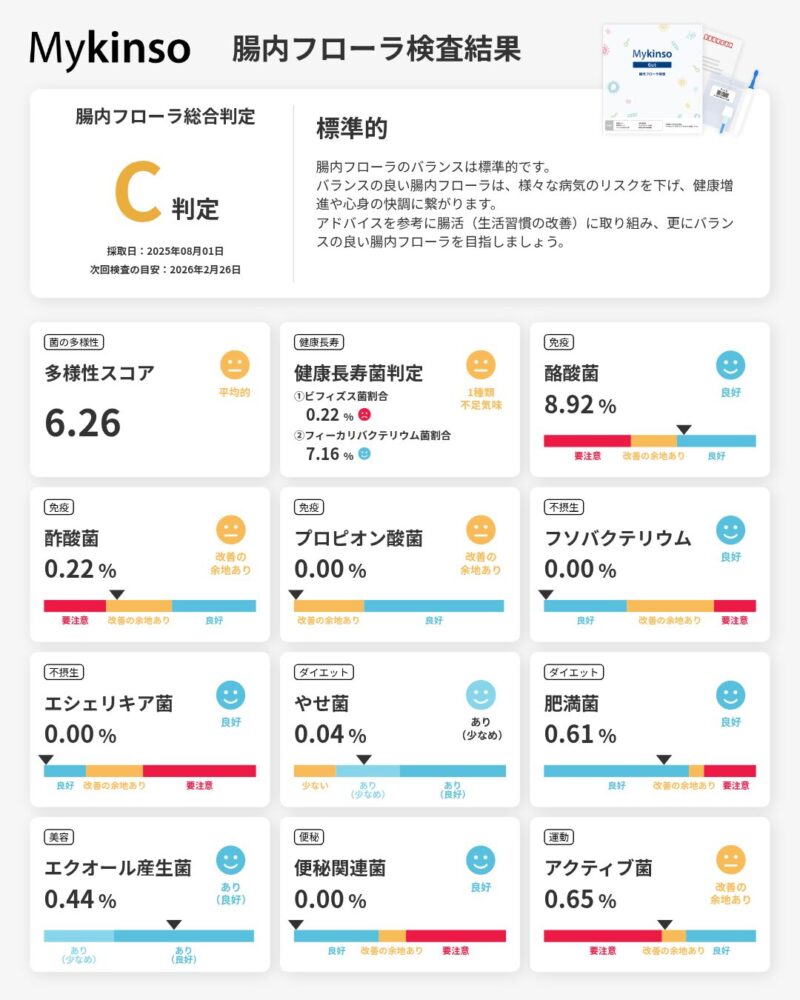Select the 便秘 category tag
Viewport: 800px width, 1000px height.
(310, 837)
